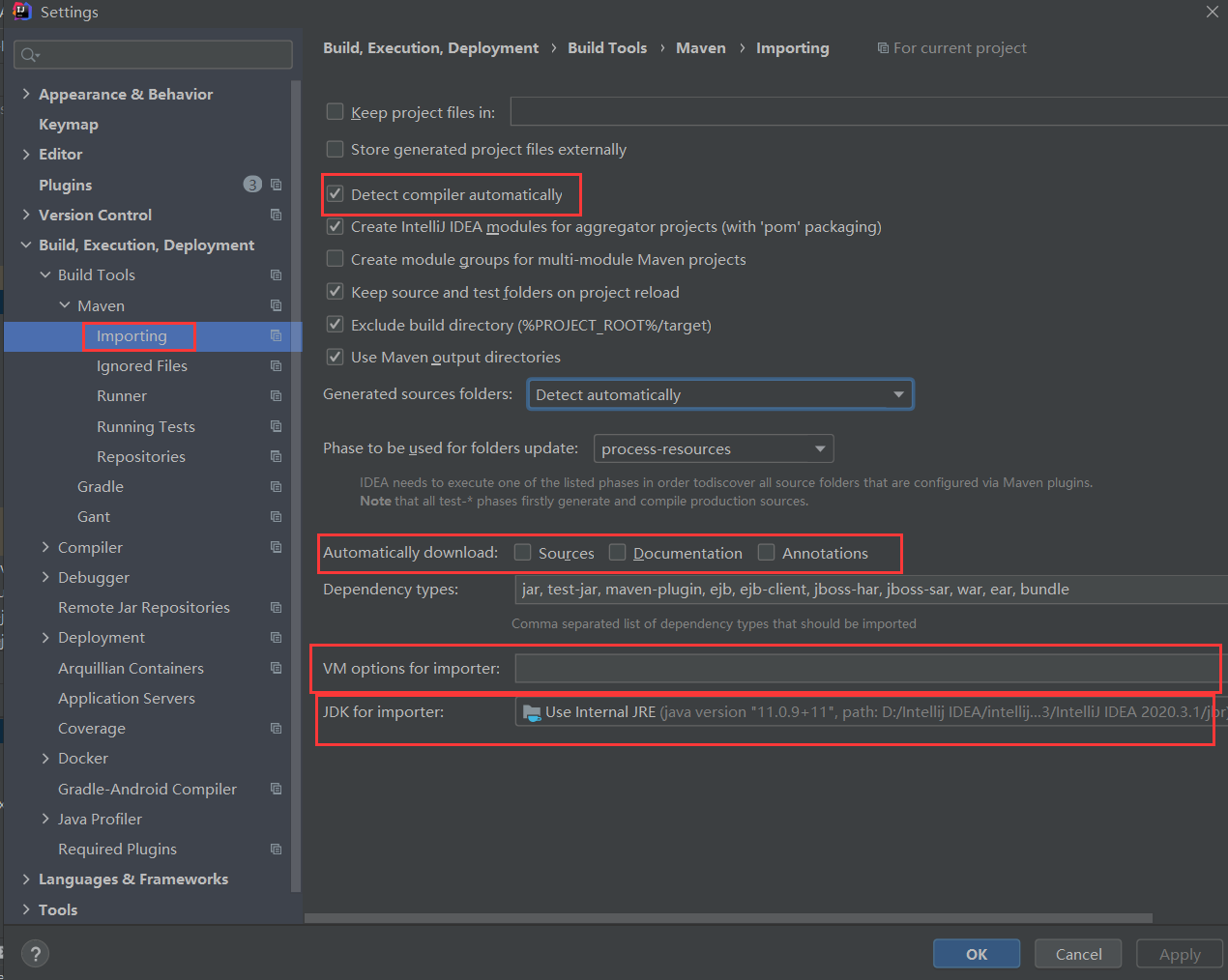Dismiss dialog with Cancel button
1228x980 pixels.
[x=1078, y=954]
